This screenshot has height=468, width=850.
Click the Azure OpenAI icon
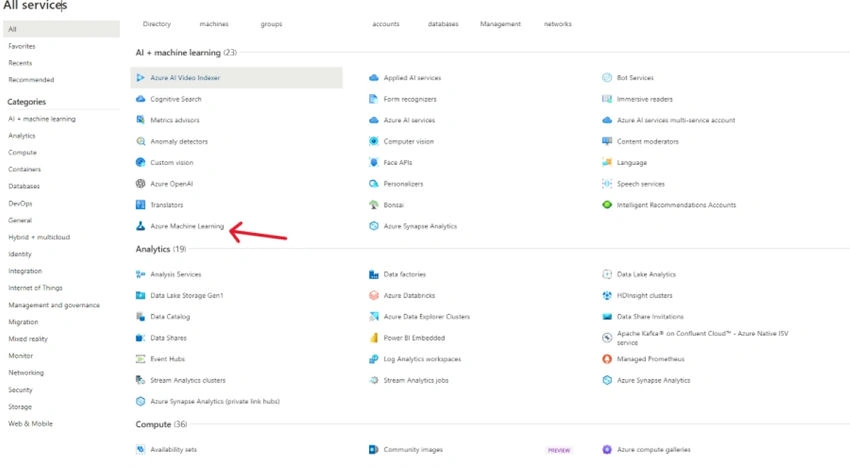pyautogui.click(x=140, y=183)
